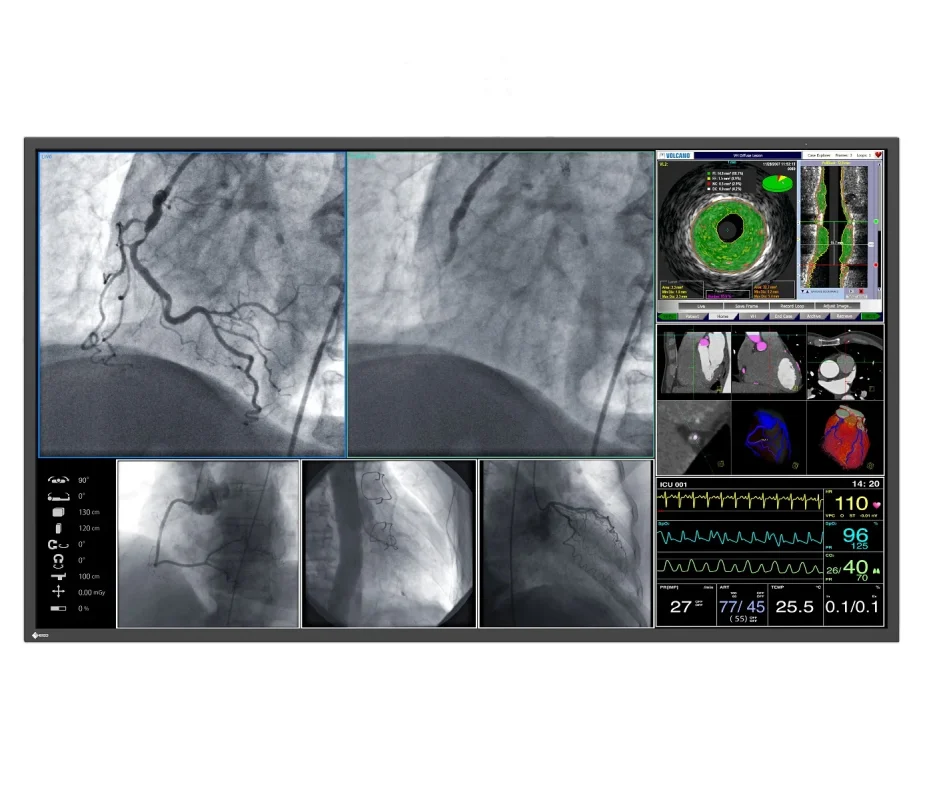
Task: Click the triangle expander below the longitudinal view
Action: click(805, 291)
